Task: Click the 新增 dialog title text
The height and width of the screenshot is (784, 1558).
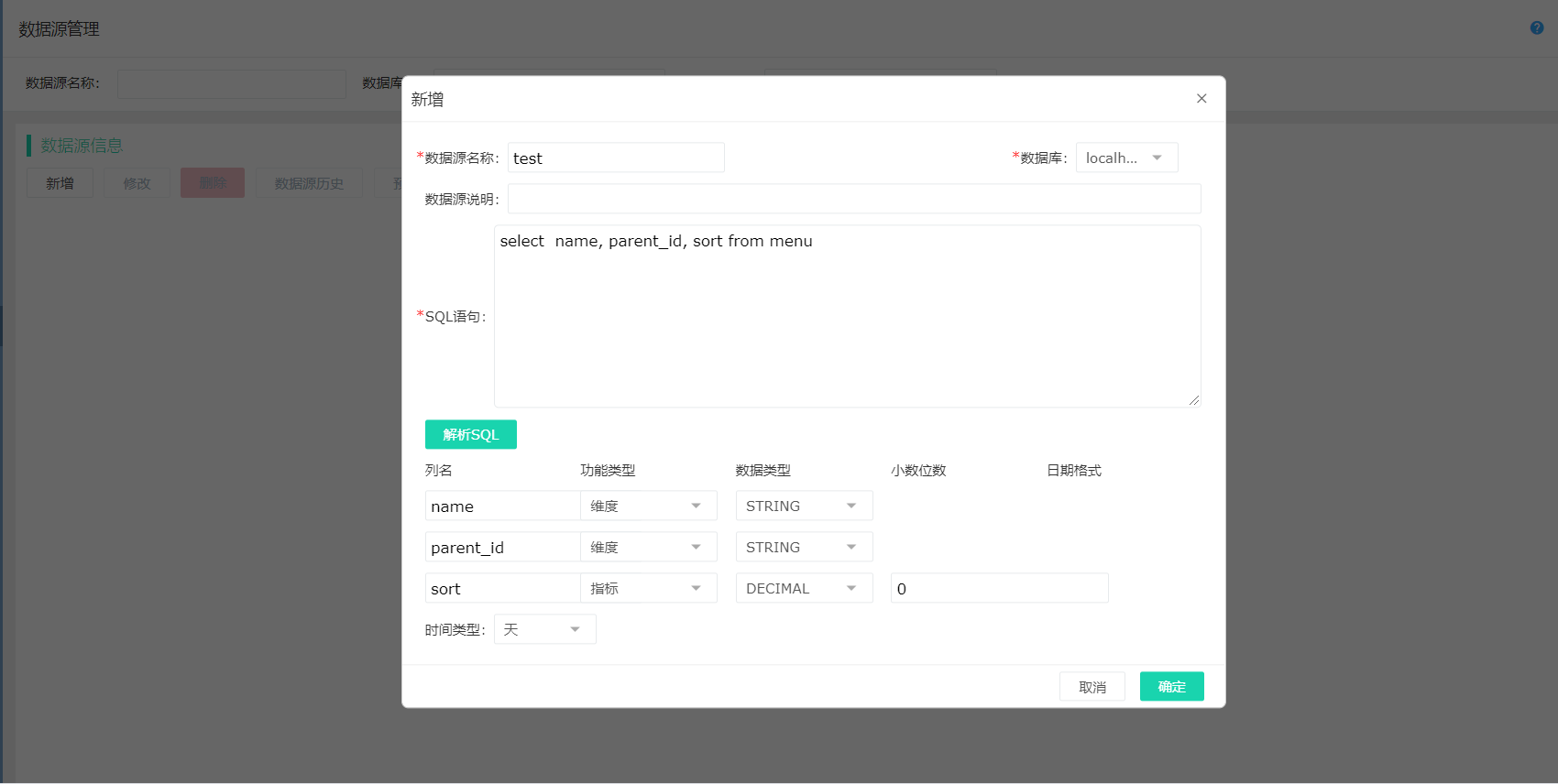Action: click(x=427, y=99)
